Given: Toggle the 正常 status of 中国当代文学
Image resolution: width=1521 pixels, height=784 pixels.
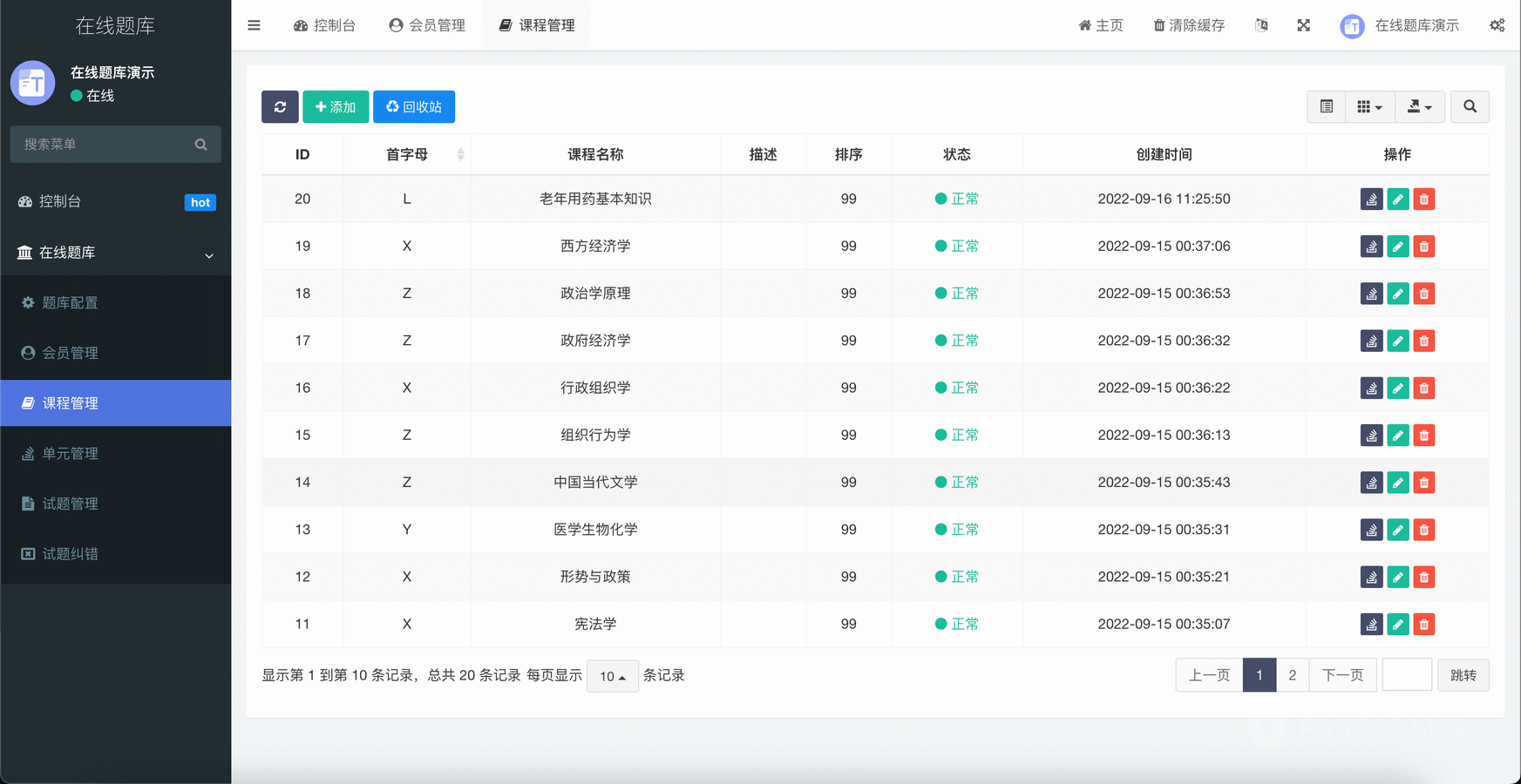Looking at the screenshot, I should 956,483.
